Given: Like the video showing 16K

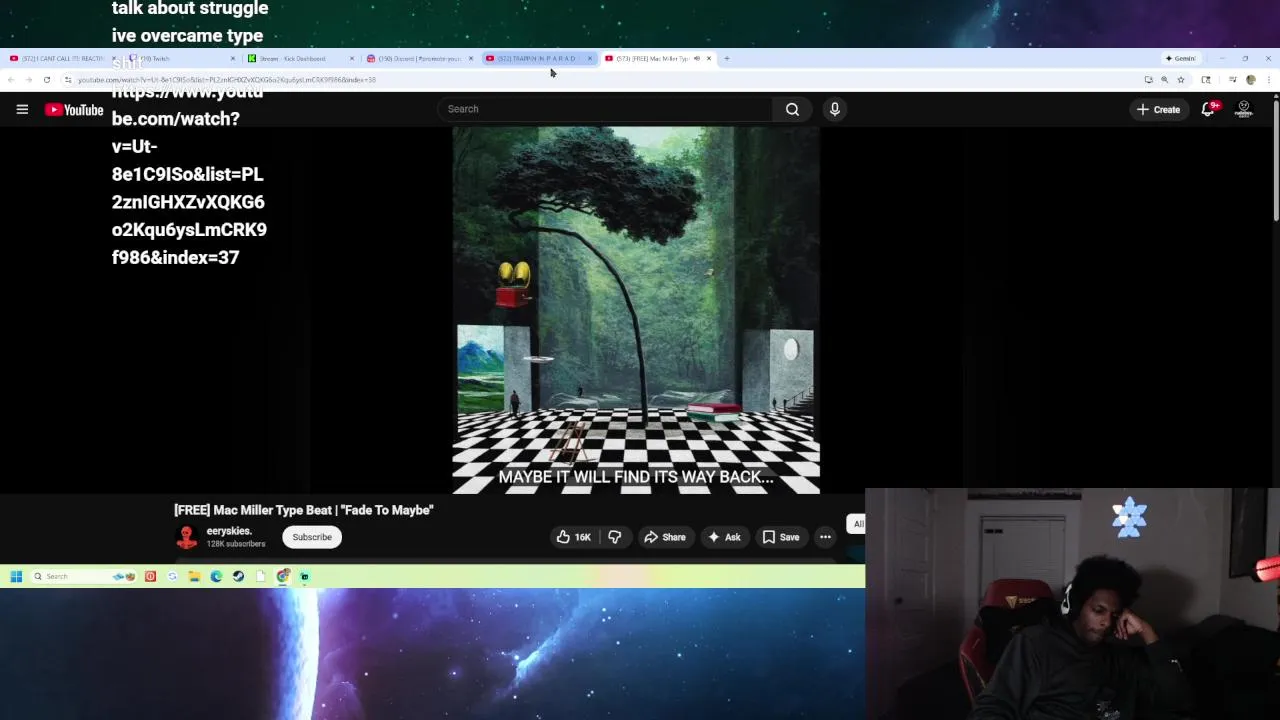Looking at the screenshot, I should click(x=574, y=537).
